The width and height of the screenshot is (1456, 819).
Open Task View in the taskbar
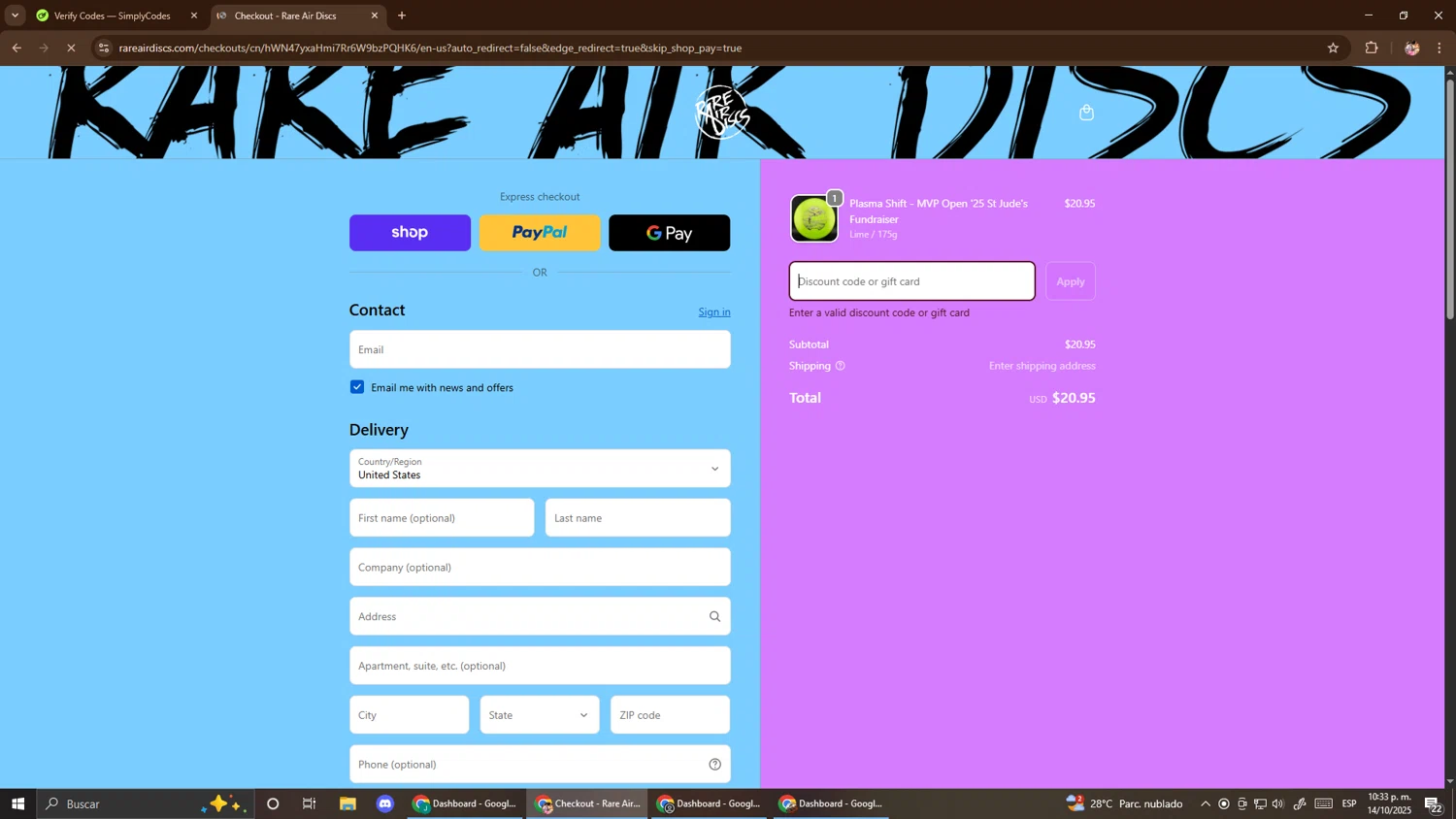[310, 803]
